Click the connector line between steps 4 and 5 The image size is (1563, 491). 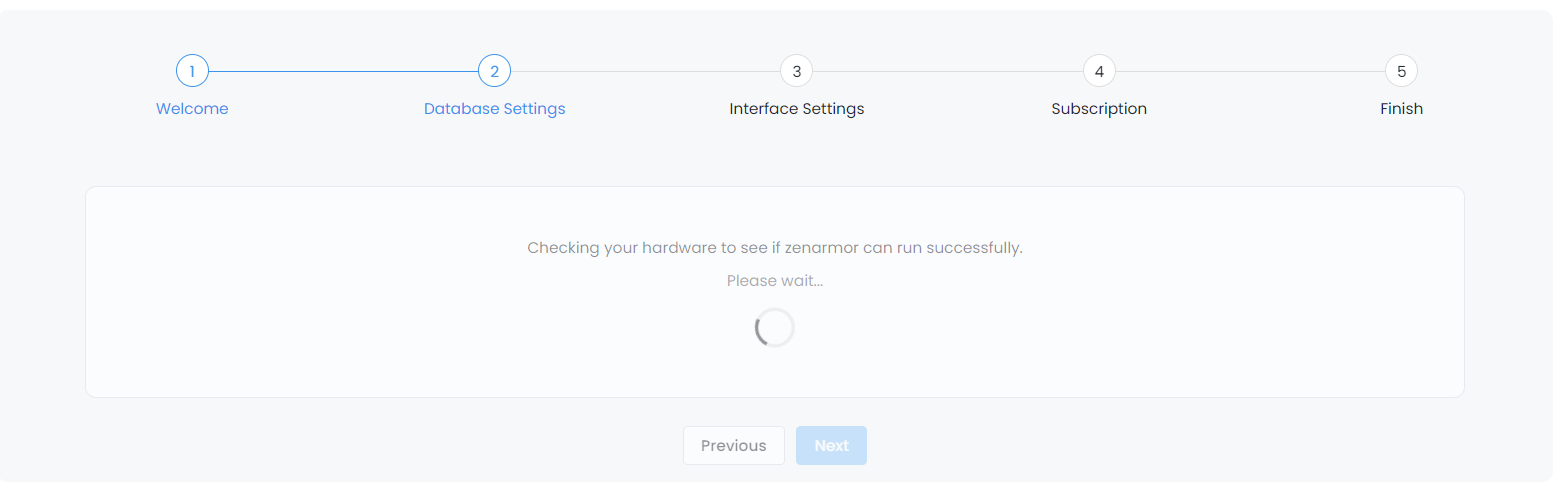tap(1250, 71)
